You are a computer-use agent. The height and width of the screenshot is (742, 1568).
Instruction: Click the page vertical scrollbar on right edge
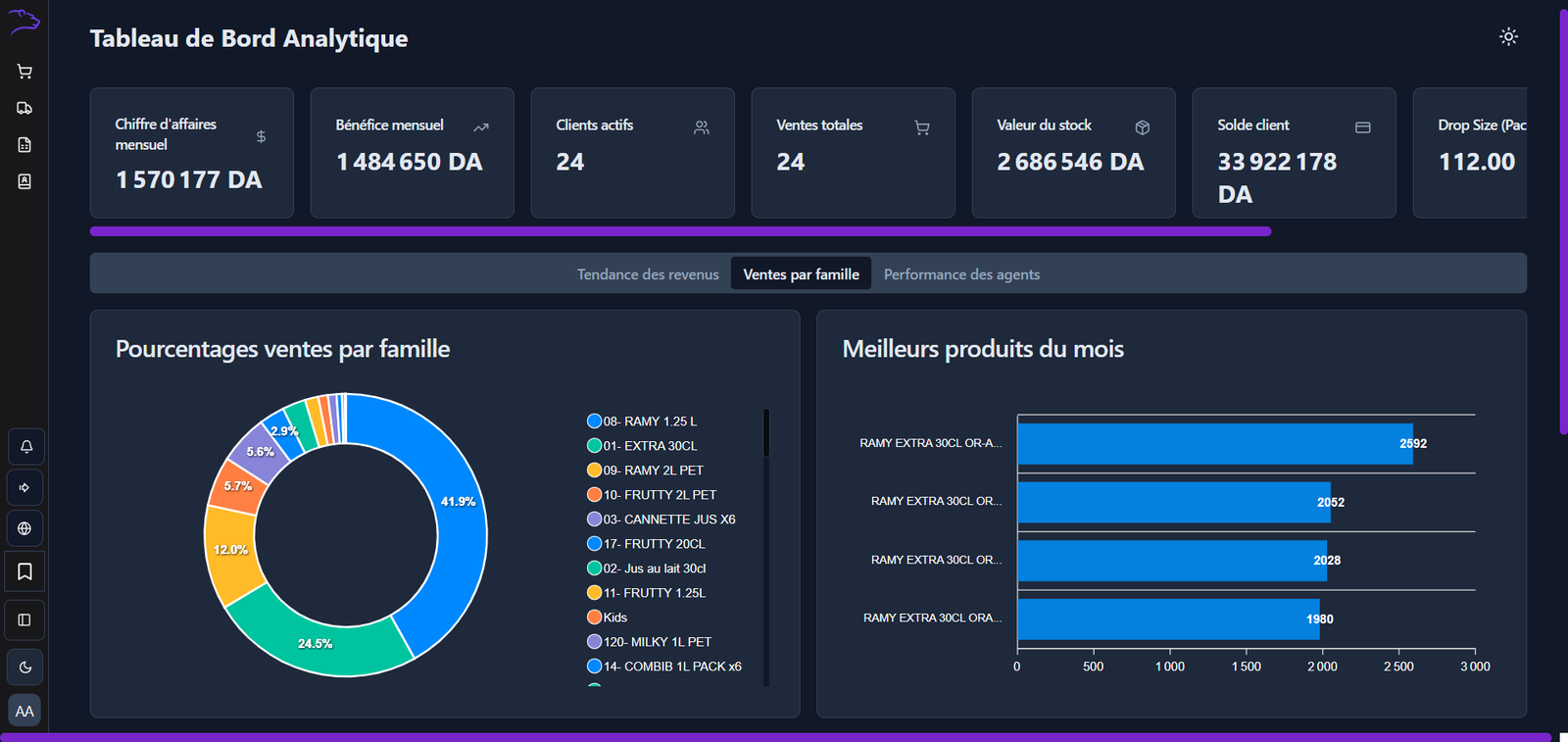[x=1563, y=221]
